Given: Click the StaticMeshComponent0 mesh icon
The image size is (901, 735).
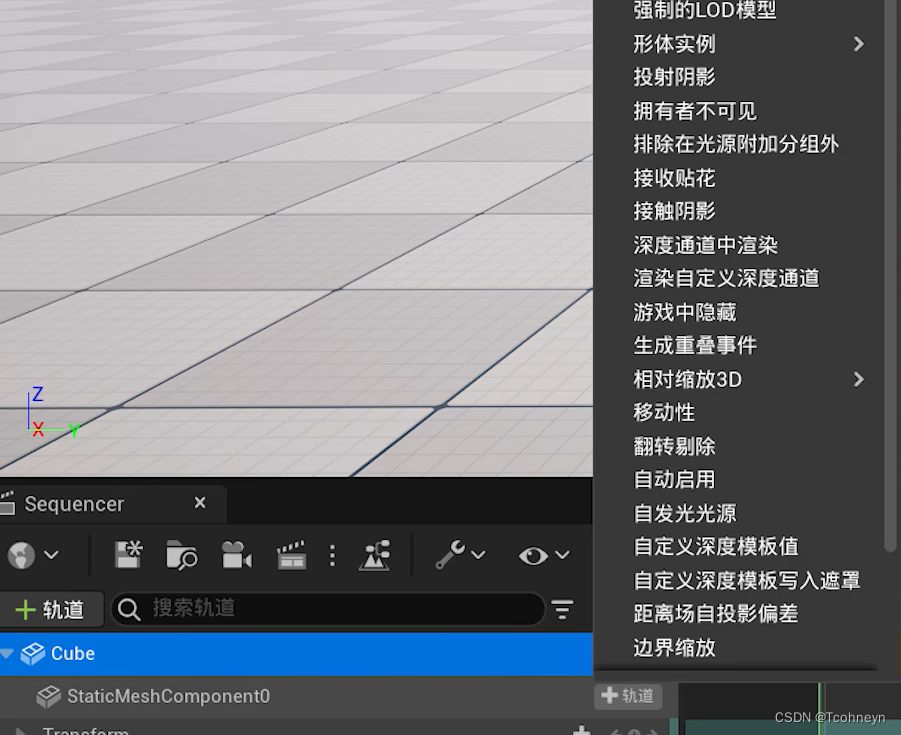Looking at the screenshot, I should click(x=48, y=696).
